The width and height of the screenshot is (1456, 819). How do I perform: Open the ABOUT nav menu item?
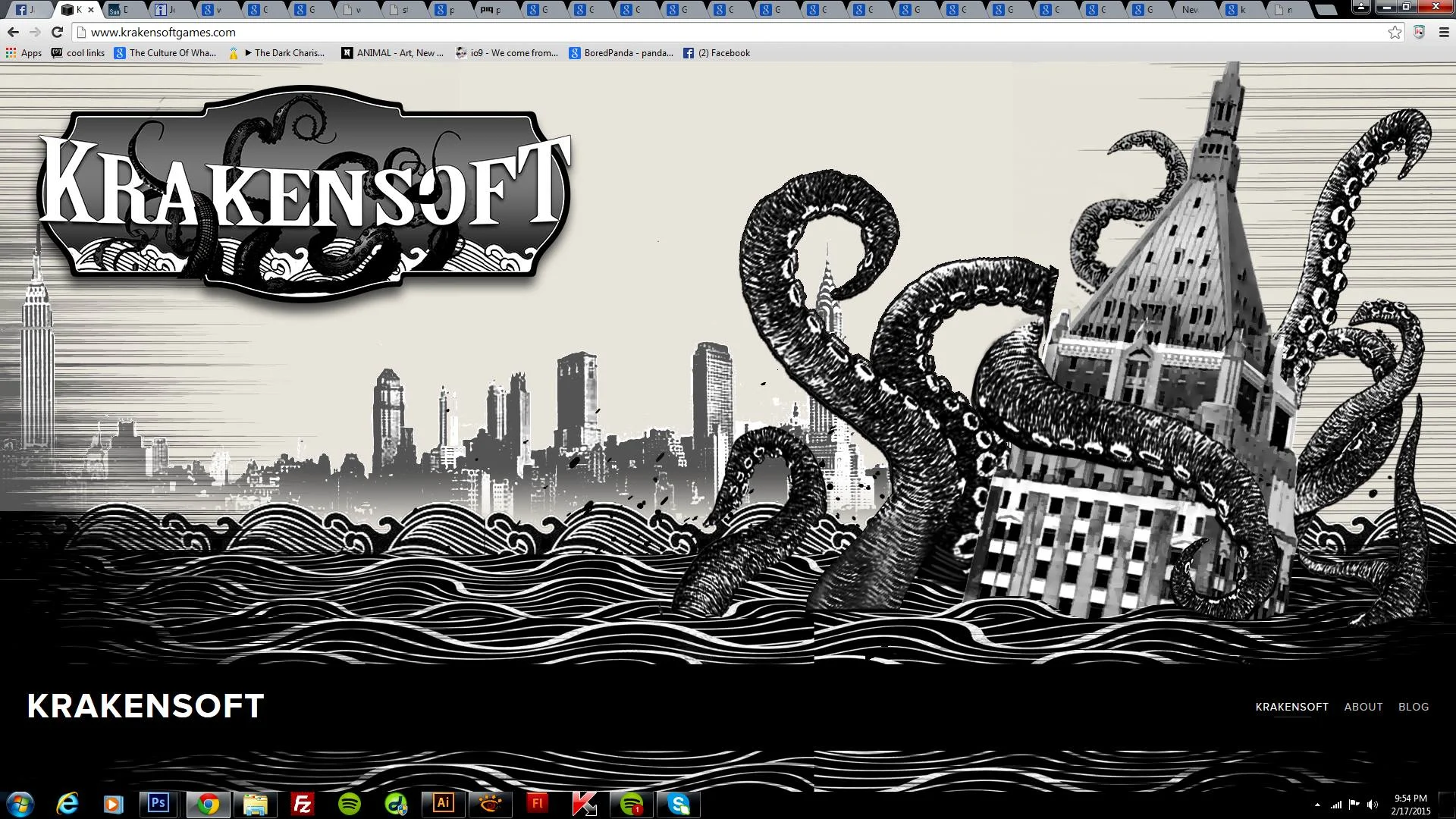pos(1363,707)
